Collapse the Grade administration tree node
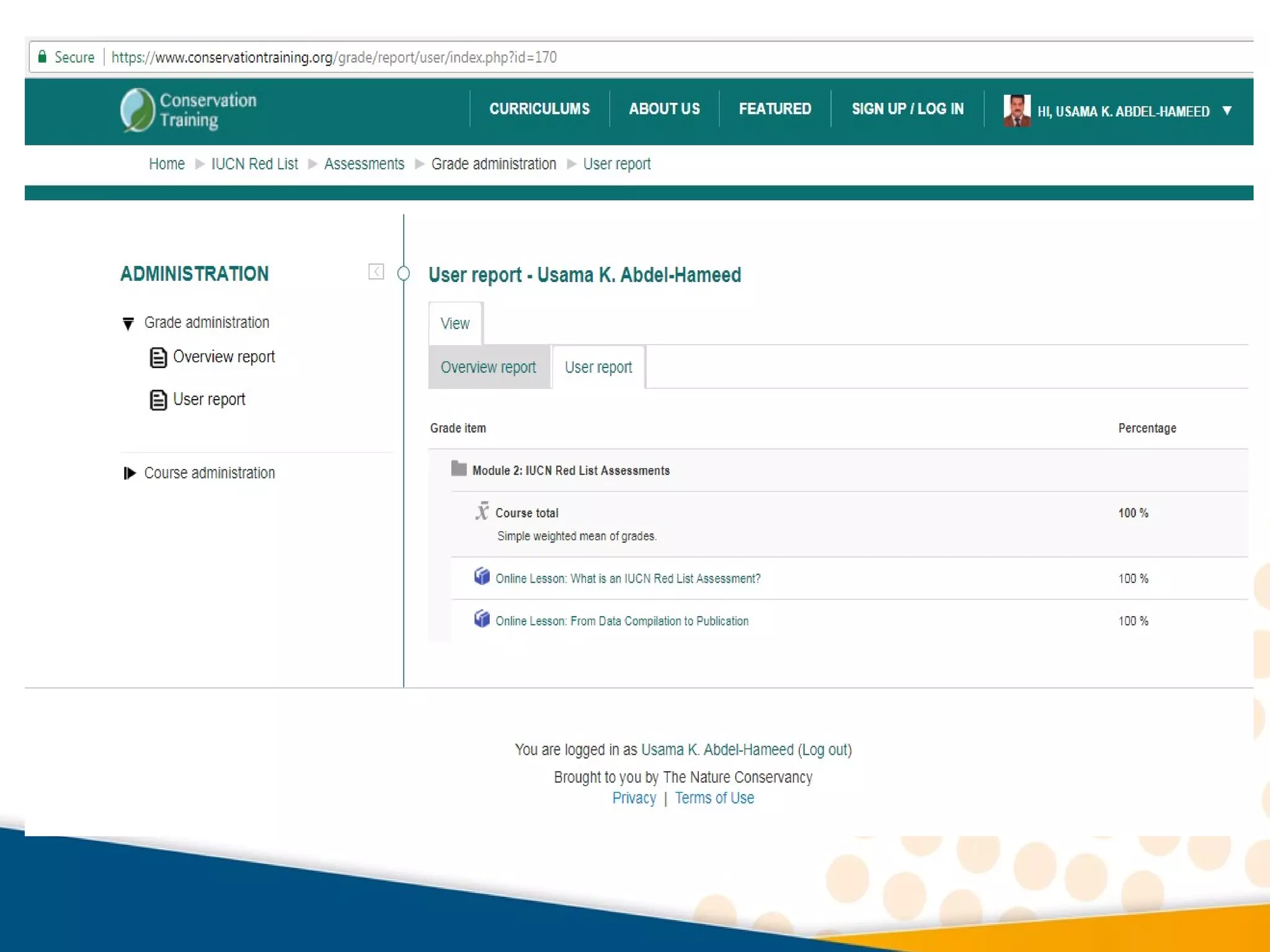 [x=128, y=324]
